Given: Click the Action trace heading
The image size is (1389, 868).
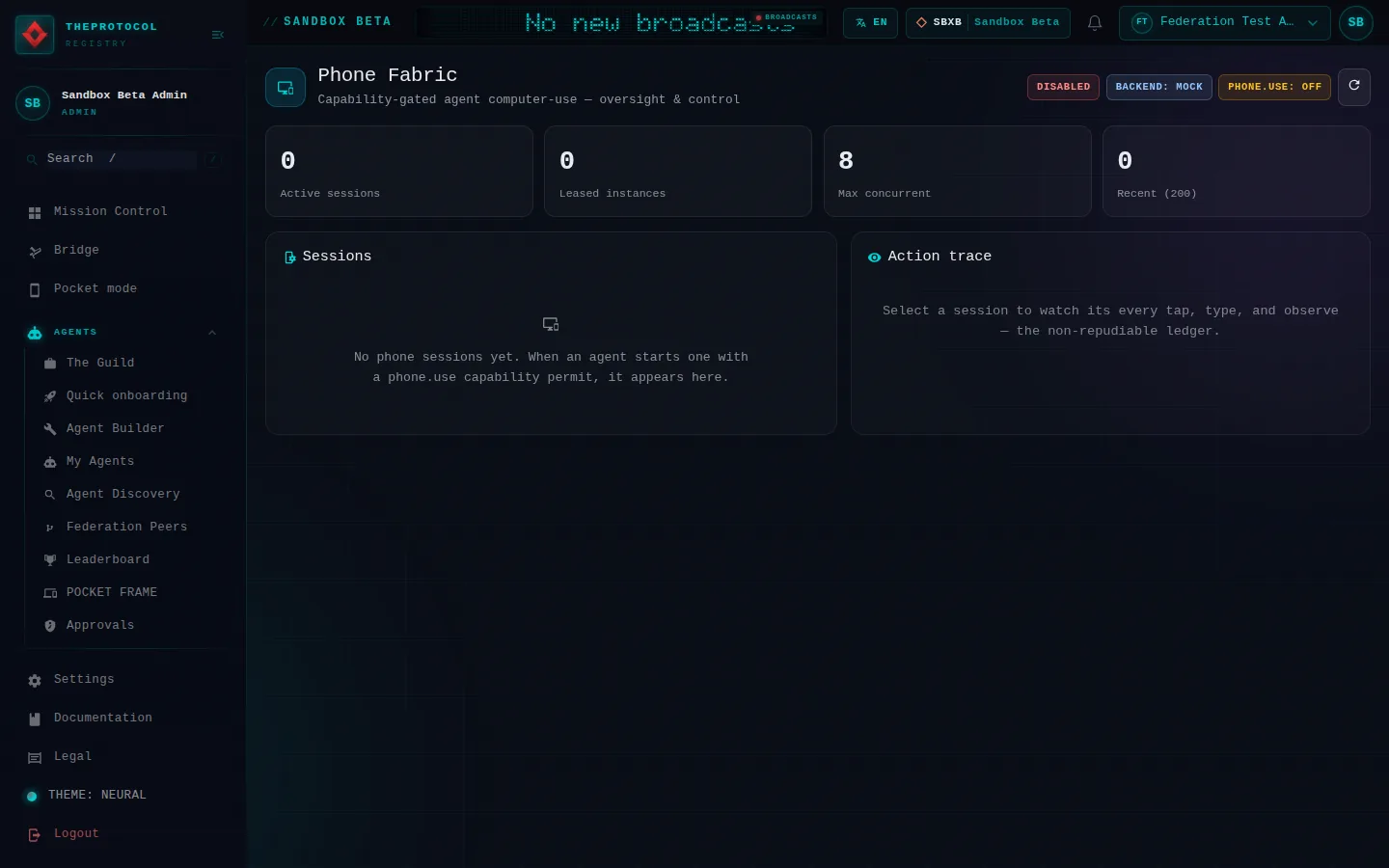Looking at the screenshot, I should pyautogui.click(x=940, y=257).
